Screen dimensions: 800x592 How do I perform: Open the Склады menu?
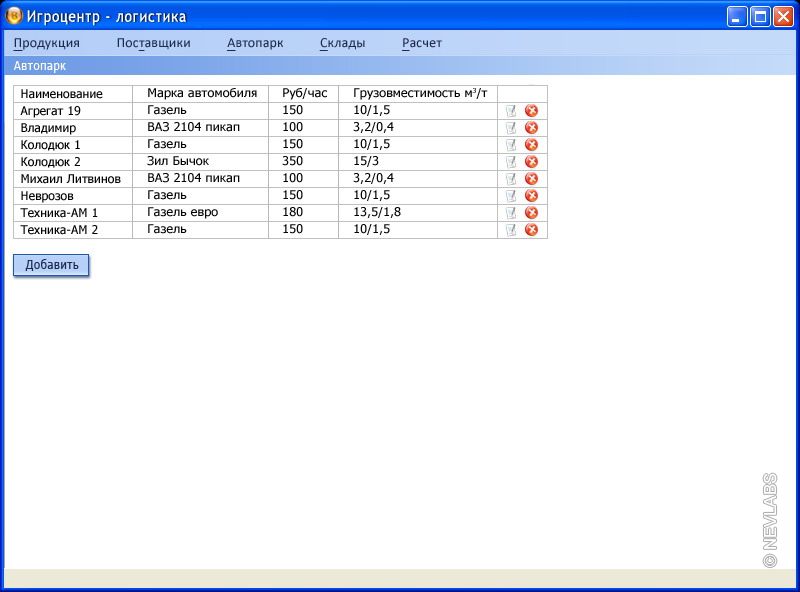pos(342,43)
